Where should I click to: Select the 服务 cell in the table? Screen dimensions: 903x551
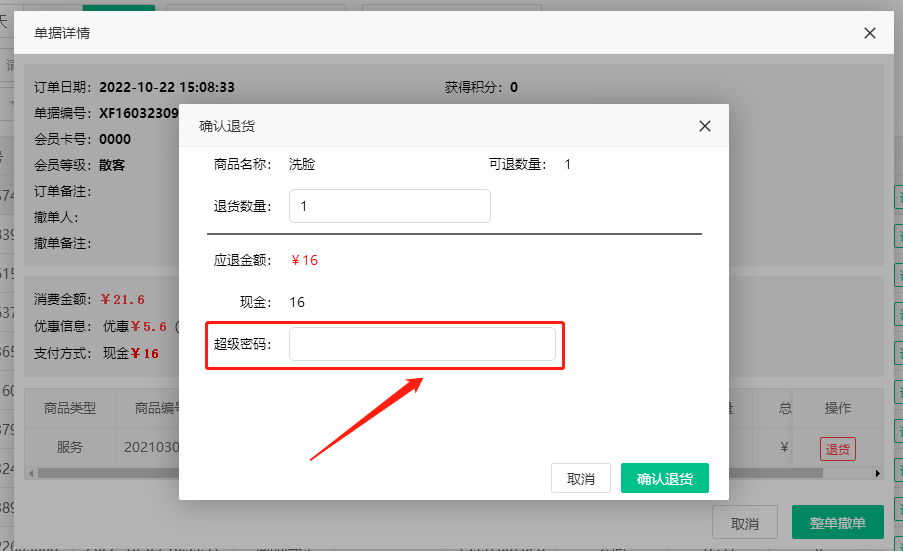[x=70, y=448]
